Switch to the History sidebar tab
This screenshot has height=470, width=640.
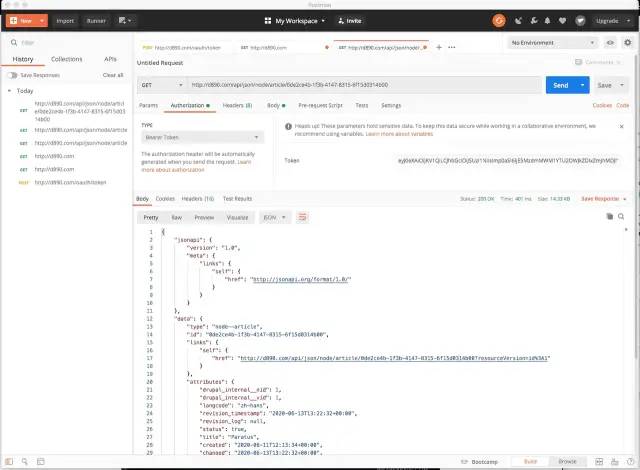click(x=23, y=59)
